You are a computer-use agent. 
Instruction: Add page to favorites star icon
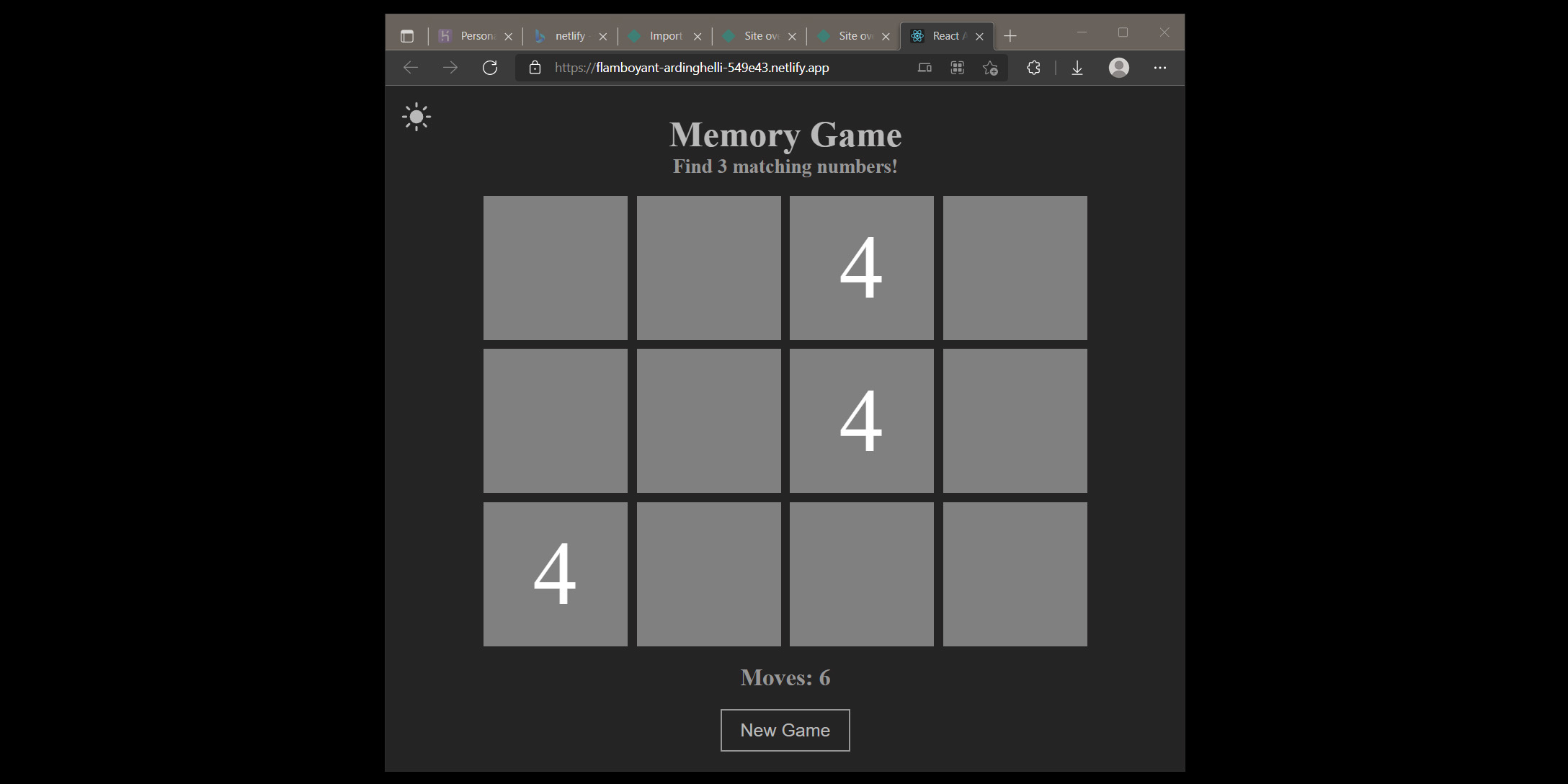(990, 68)
